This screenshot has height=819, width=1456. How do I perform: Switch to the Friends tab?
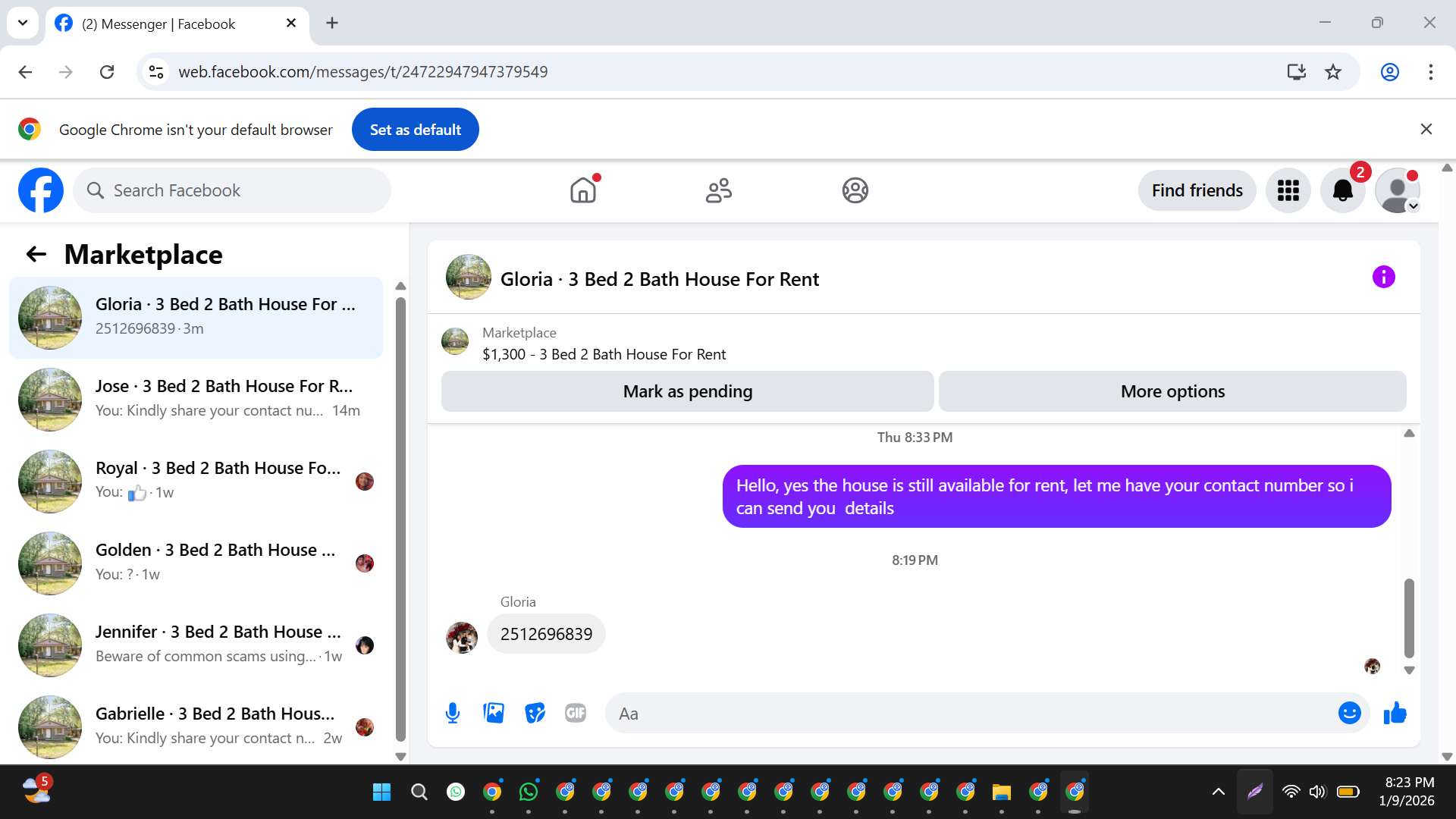[x=718, y=190]
